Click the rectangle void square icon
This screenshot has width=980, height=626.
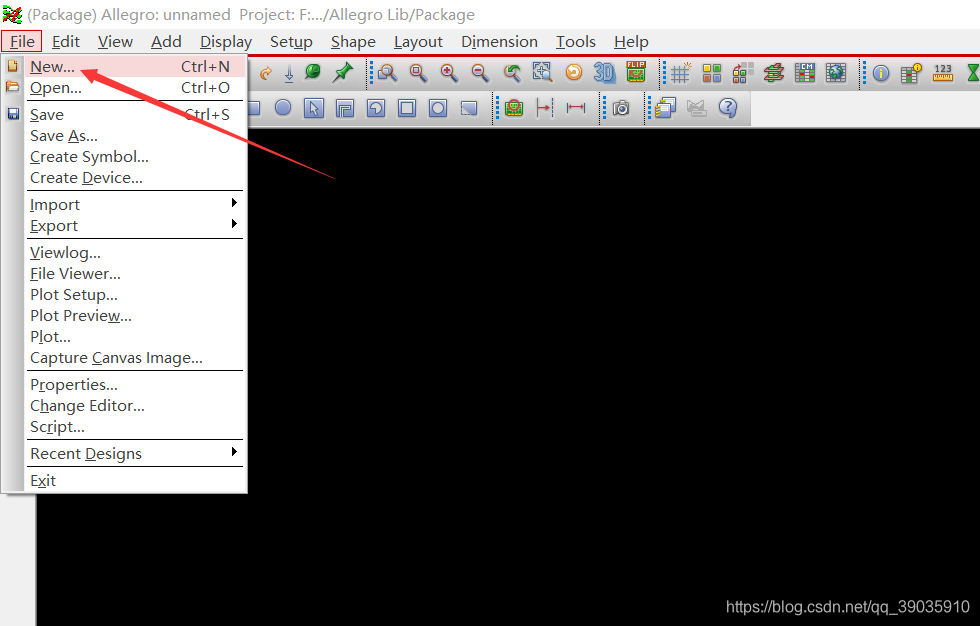(407, 108)
